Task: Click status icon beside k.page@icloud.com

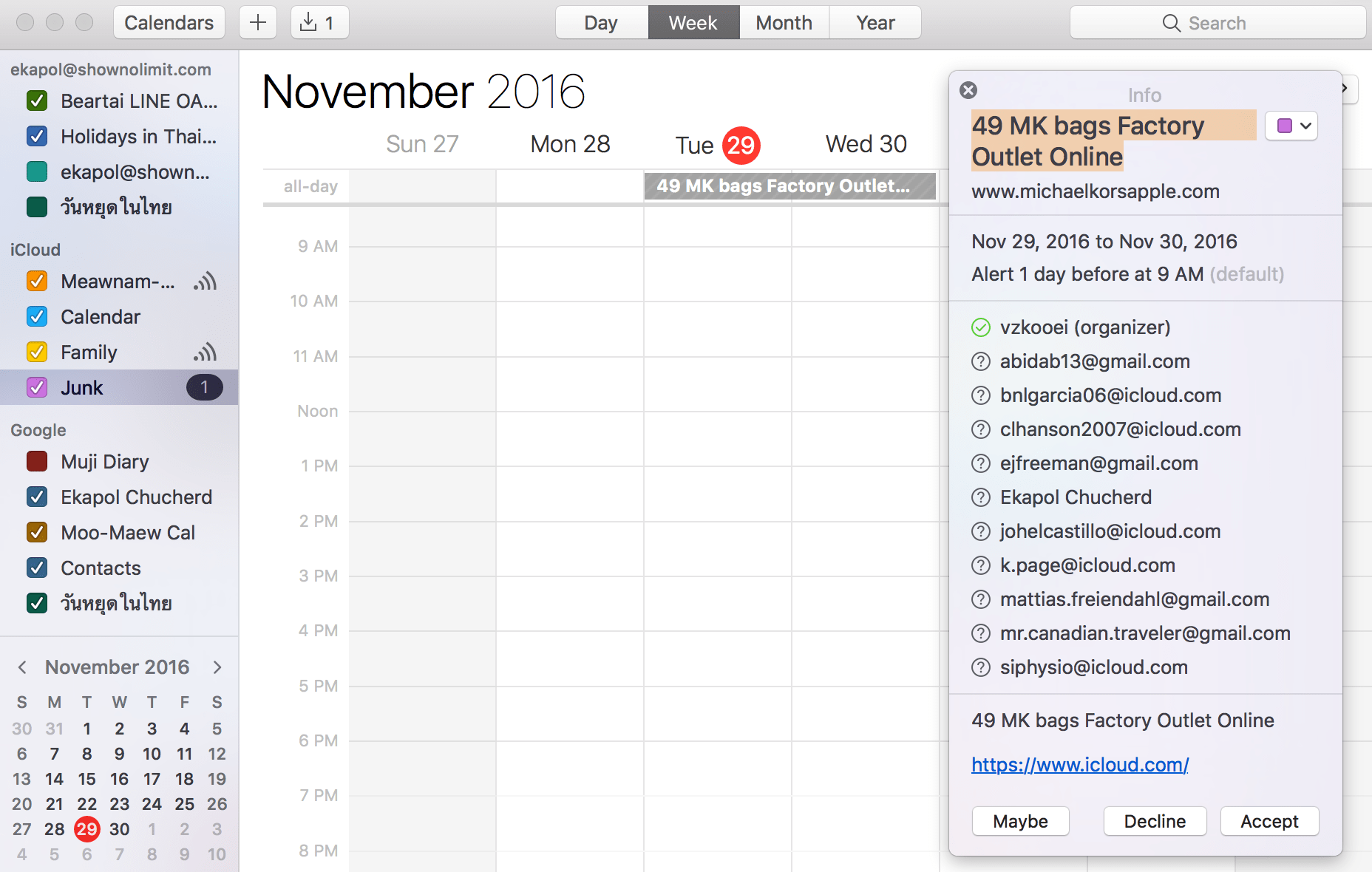Action: point(980,565)
